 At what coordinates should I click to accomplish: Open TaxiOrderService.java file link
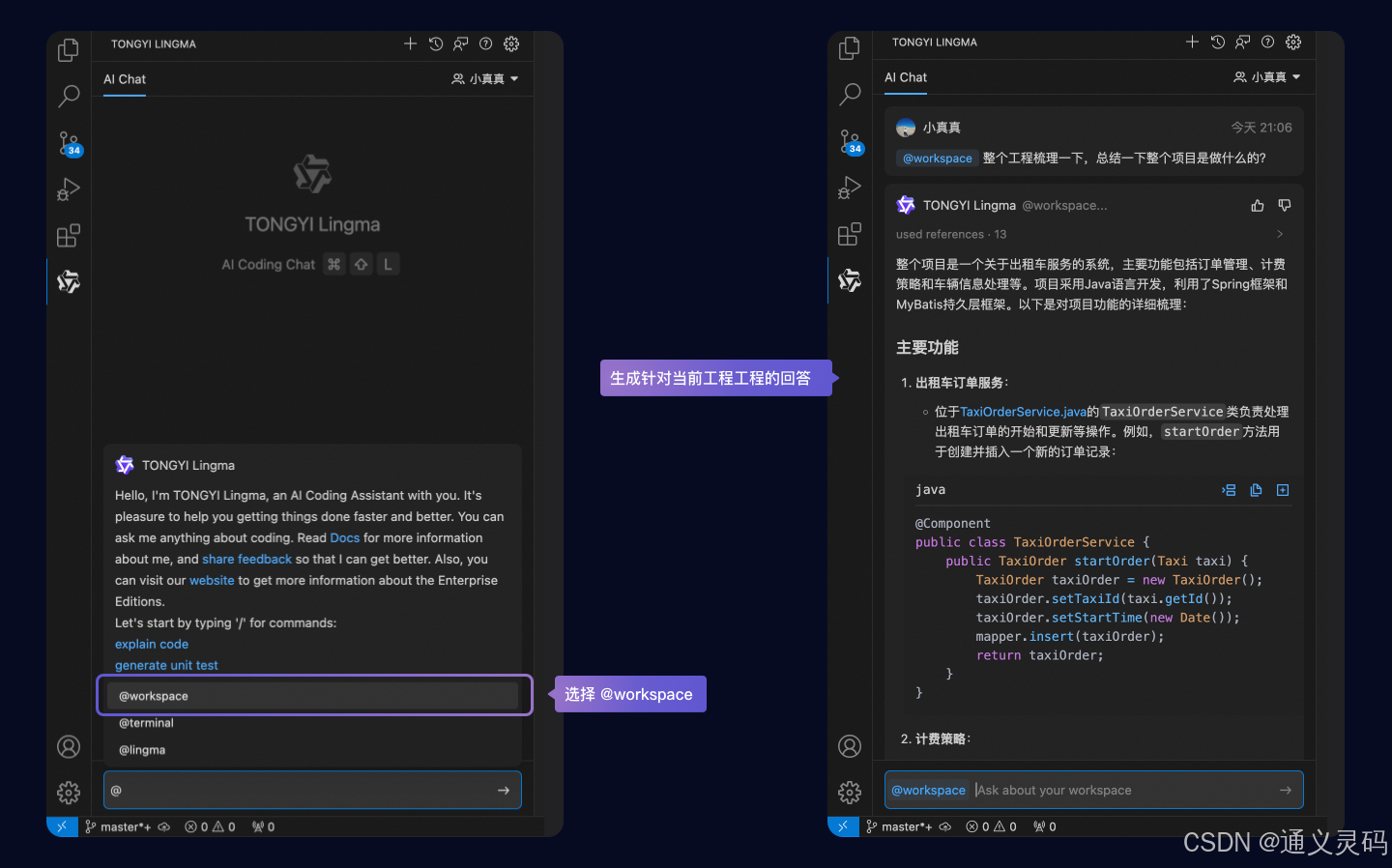tap(1023, 412)
